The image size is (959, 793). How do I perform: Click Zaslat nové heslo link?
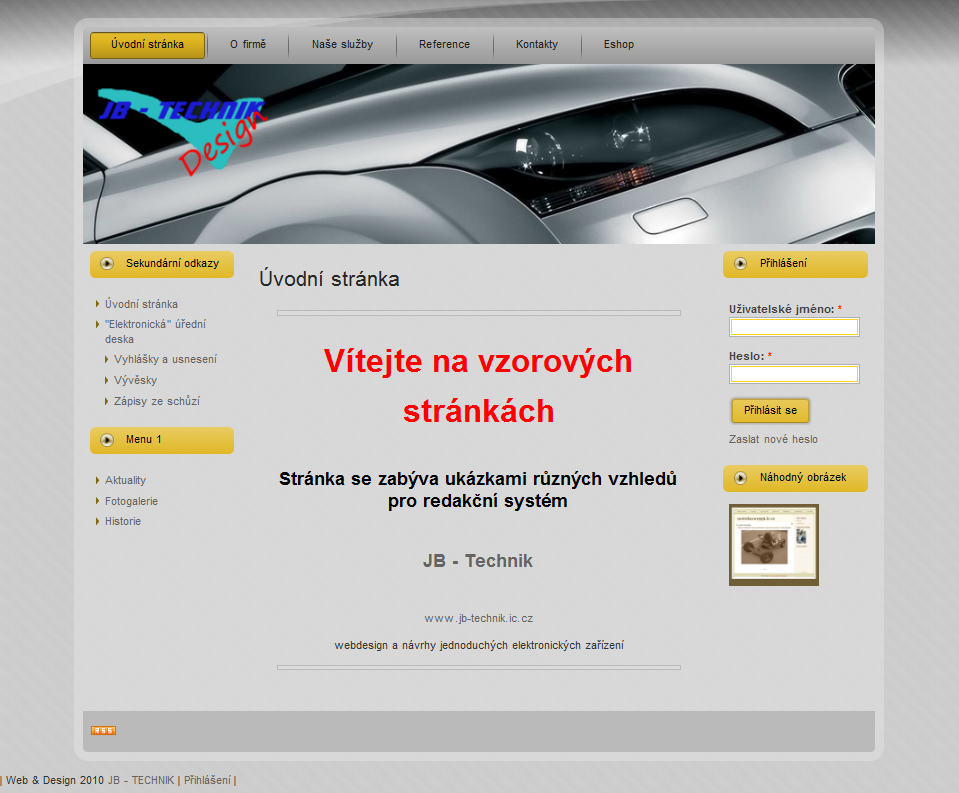[773, 440]
